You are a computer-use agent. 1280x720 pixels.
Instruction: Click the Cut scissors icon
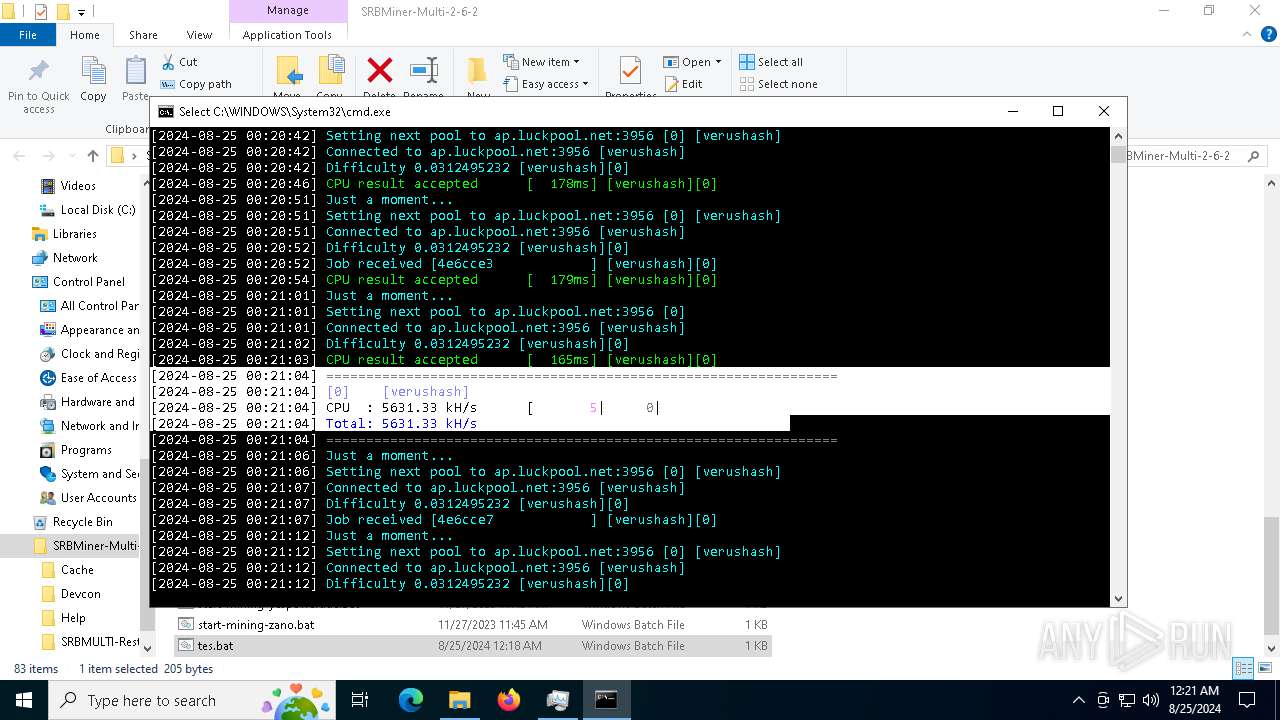(x=167, y=62)
